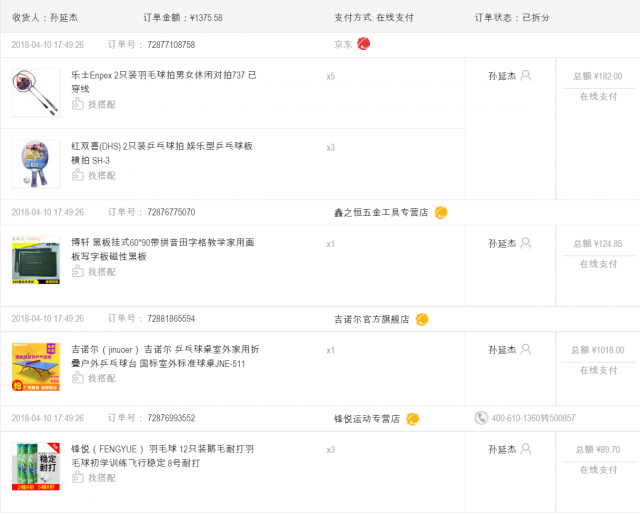Click the yellow ping-pong table thumbnail image
The height and width of the screenshot is (515, 640).
pos(36,366)
